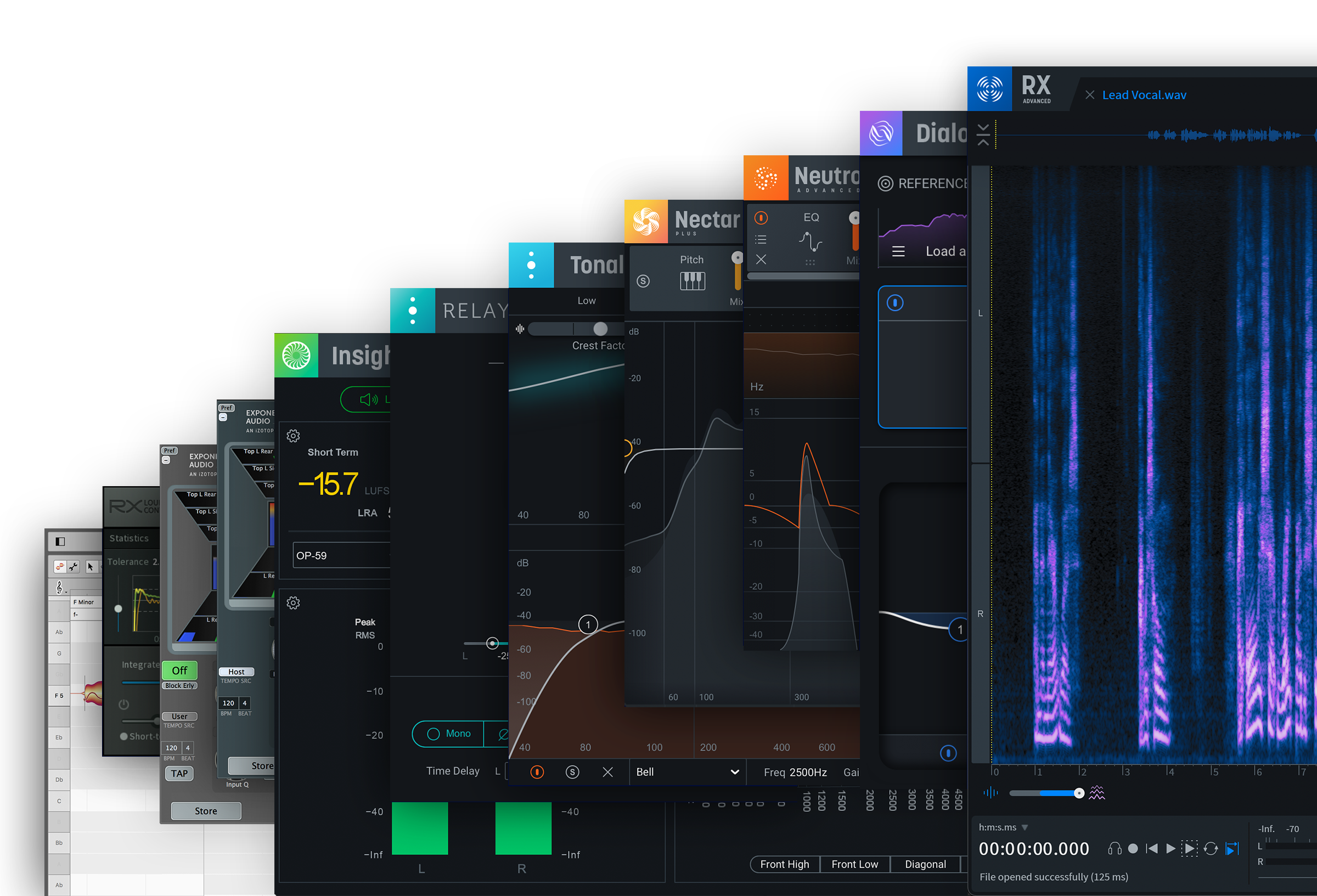The width and height of the screenshot is (1317, 896).
Task: Open the upper Insight settings gear
Action: pyautogui.click(x=293, y=436)
